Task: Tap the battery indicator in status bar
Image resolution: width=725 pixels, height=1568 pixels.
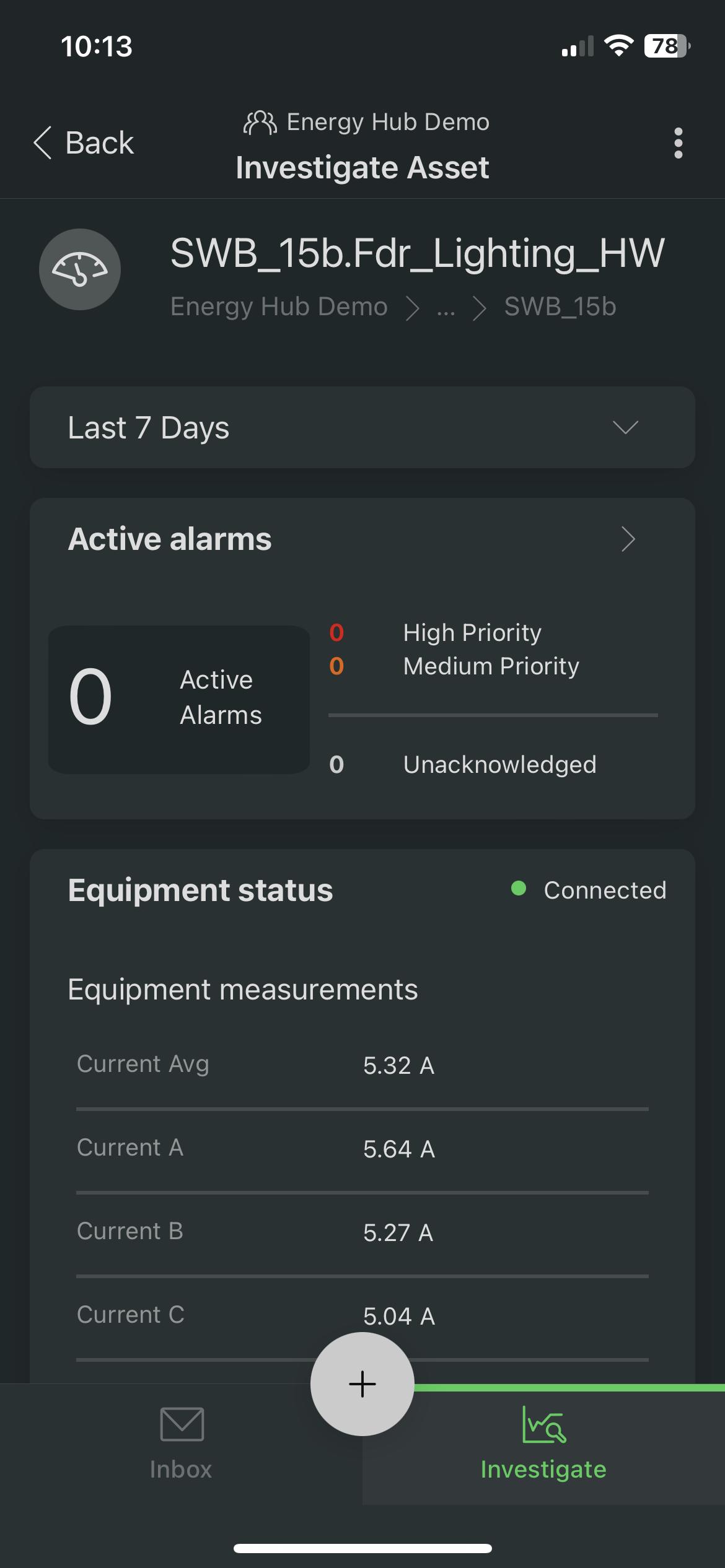Action: click(667, 46)
